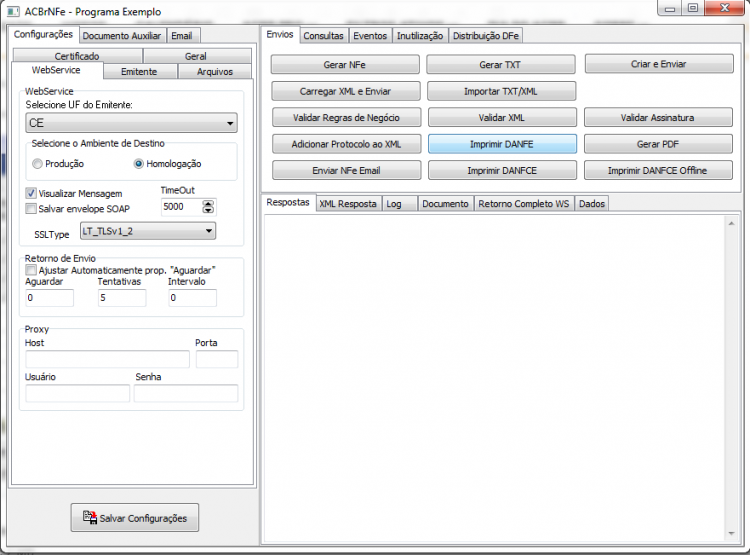Switch to Inutilização tab
The height and width of the screenshot is (555, 750).
click(x=420, y=36)
